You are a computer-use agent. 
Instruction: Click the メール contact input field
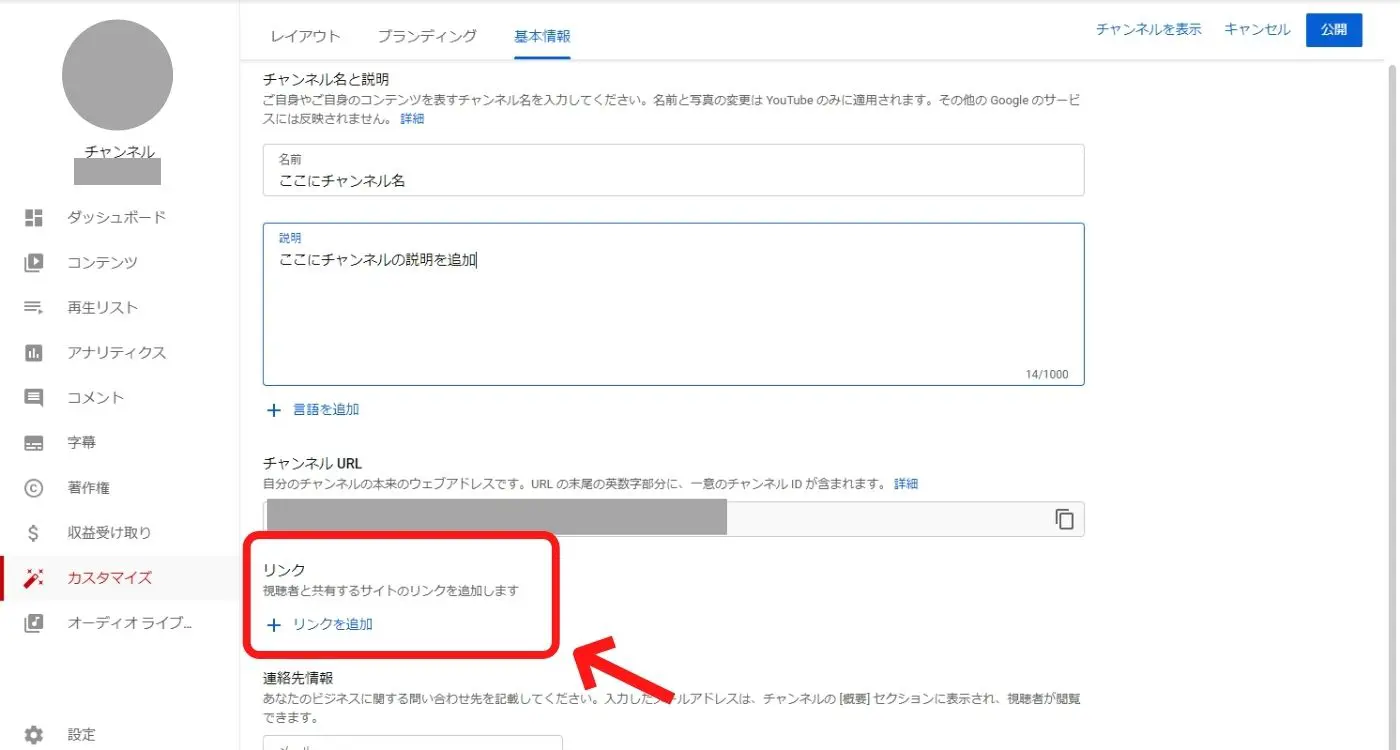(x=413, y=743)
